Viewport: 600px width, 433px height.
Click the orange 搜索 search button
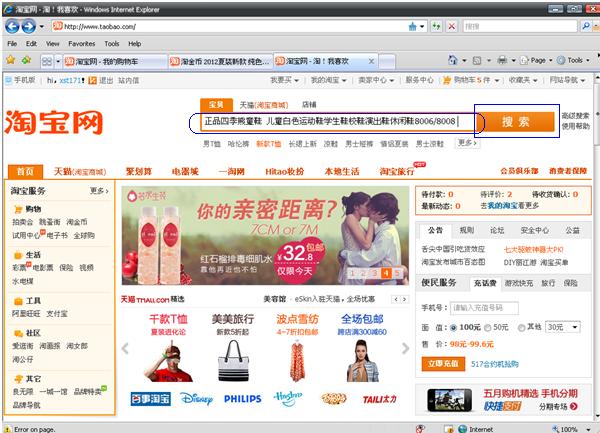click(x=516, y=122)
